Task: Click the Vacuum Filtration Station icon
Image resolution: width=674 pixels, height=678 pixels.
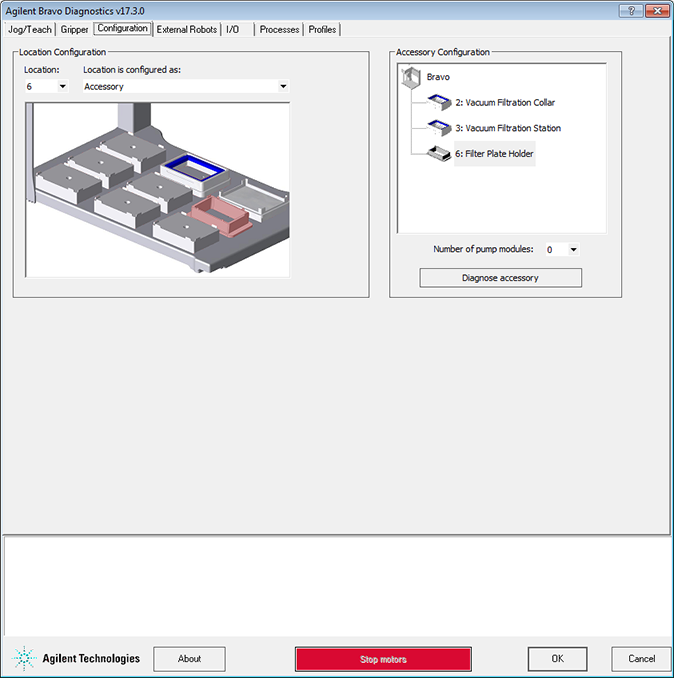Action: click(439, 128)
